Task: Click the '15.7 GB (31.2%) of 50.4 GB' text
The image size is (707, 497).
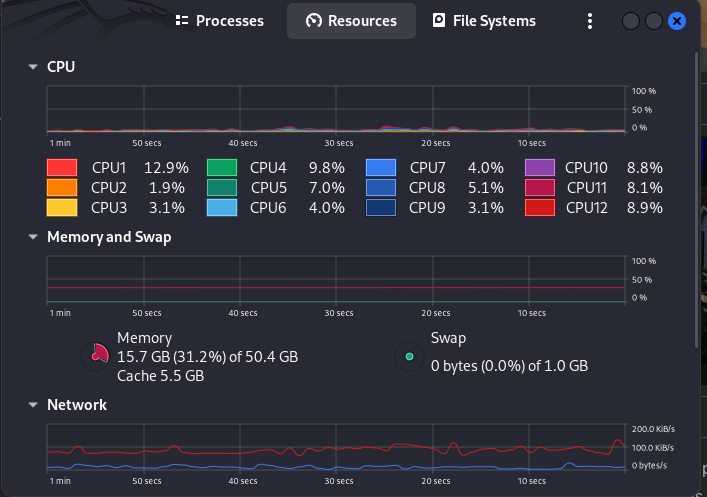Action: pyautogui.click(x=207, y=357)
